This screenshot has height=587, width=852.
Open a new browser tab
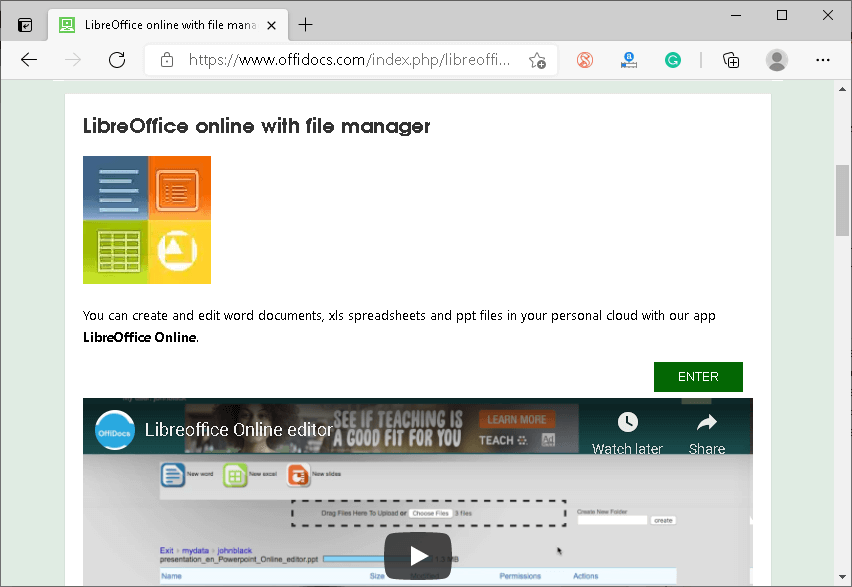pyautogui.click(x=305, y=24)
